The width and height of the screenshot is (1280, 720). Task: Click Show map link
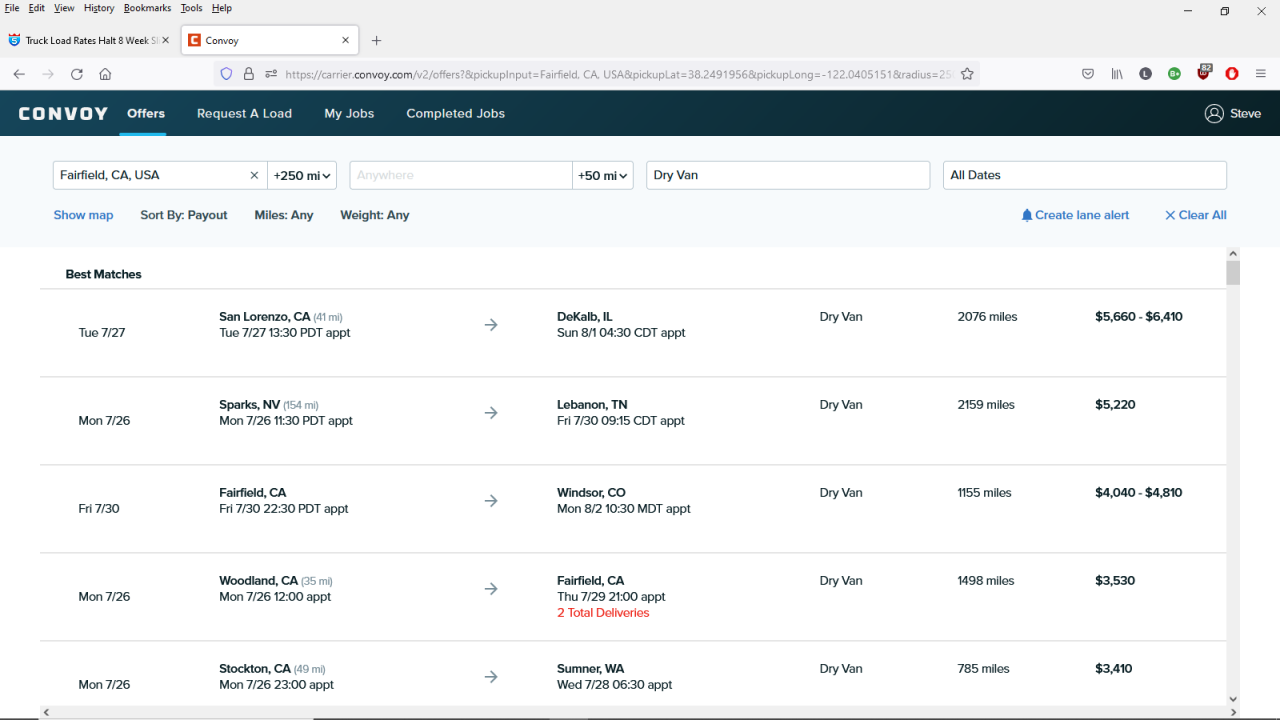tap(83, 215)
